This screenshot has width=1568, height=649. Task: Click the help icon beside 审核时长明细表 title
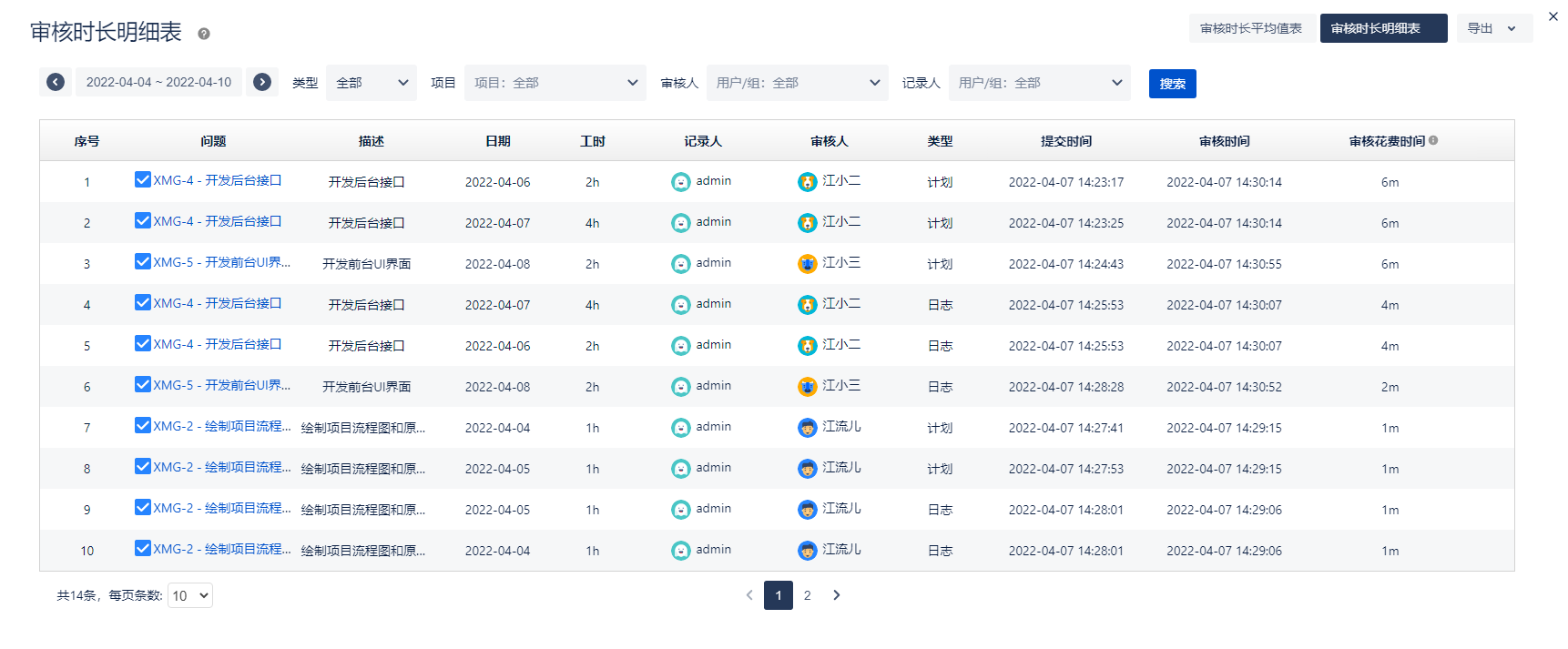pos(204,34)
